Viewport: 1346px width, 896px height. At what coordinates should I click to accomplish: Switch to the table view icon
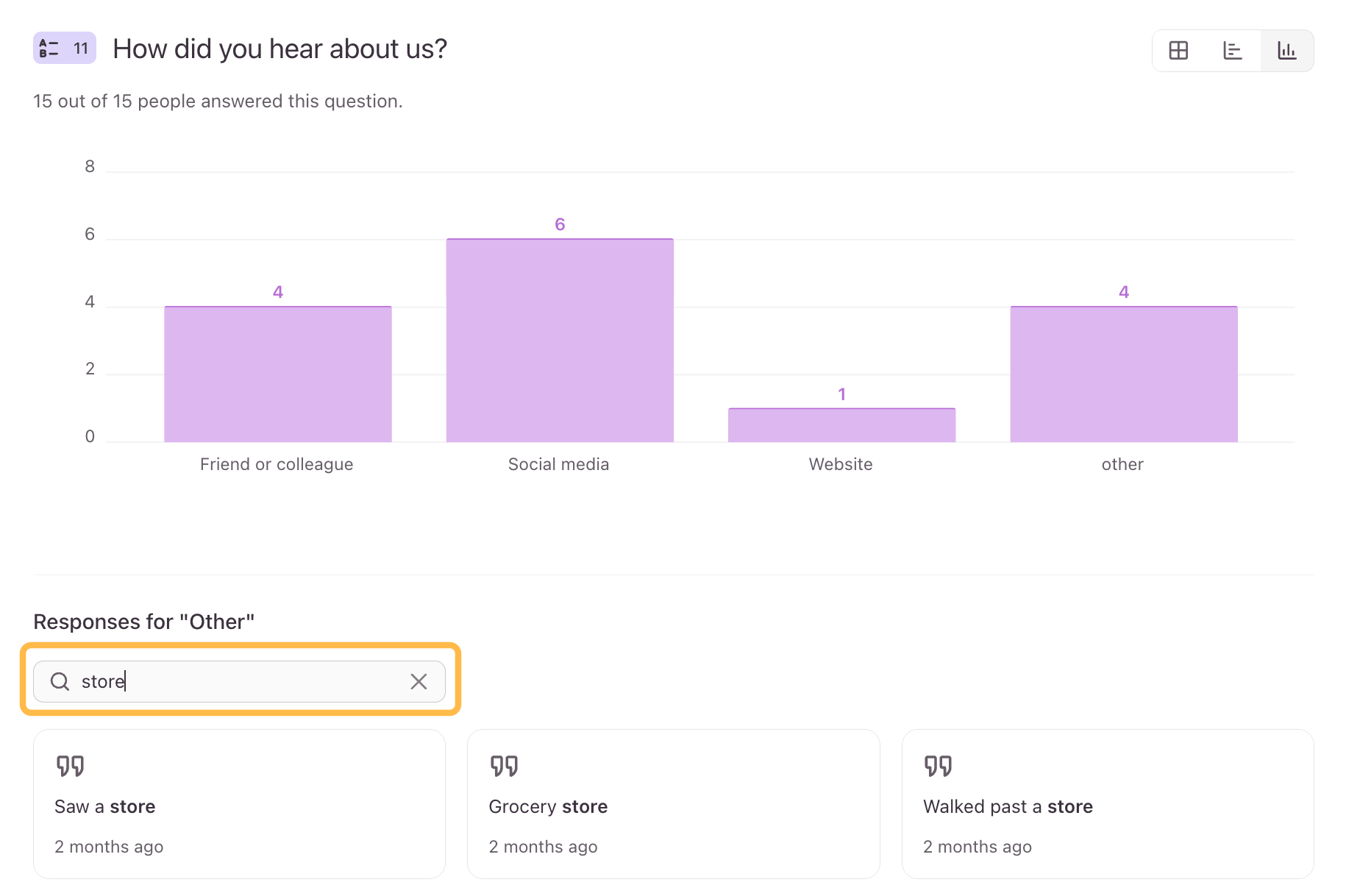[x=1178, y=50]
